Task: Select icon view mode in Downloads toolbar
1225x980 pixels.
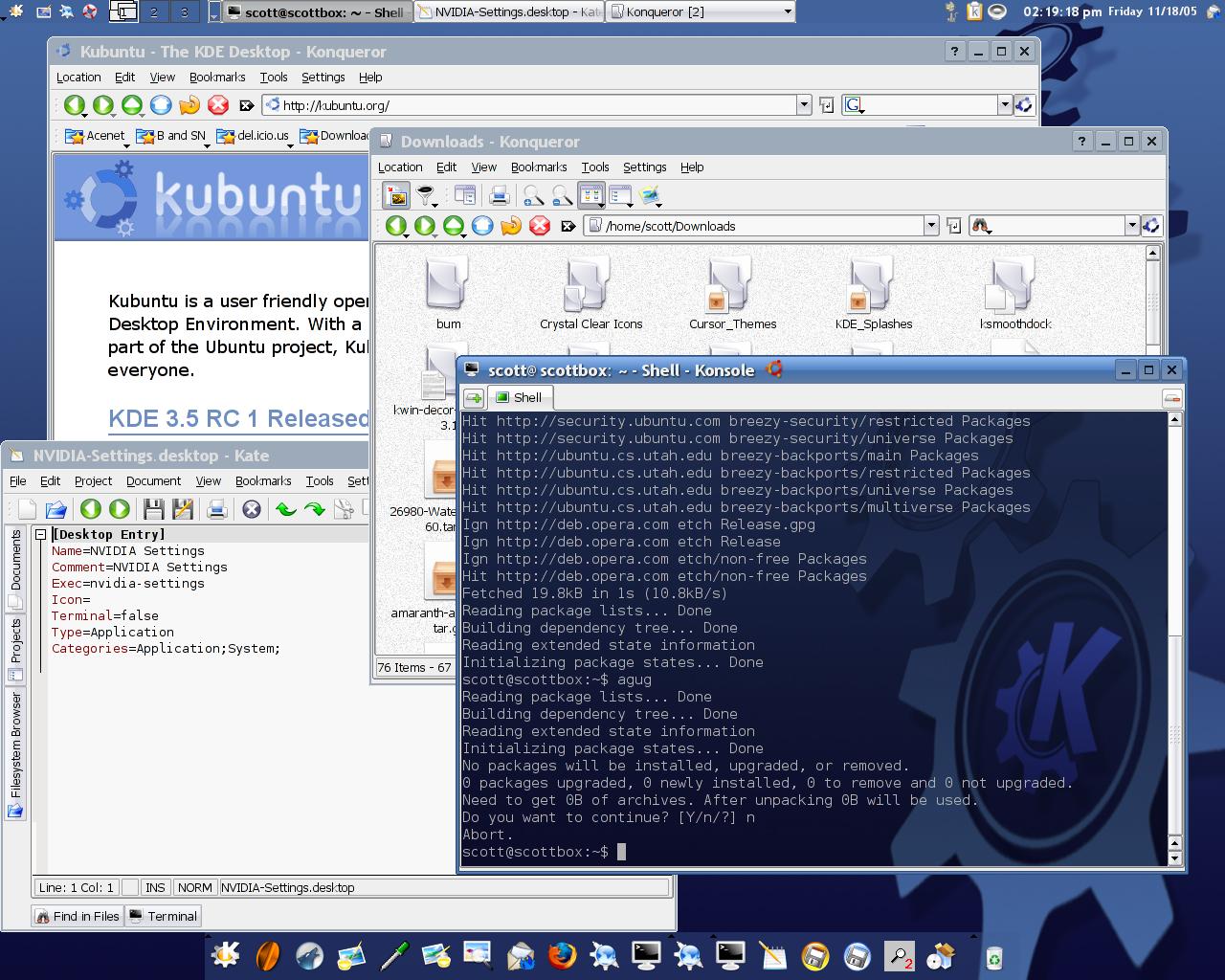Action: [x=591, y=196]
